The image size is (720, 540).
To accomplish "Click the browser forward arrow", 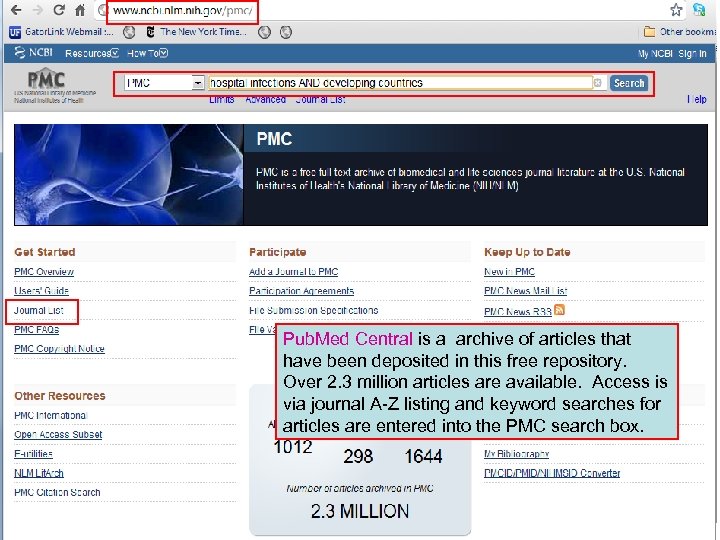I will coord(38,10).
